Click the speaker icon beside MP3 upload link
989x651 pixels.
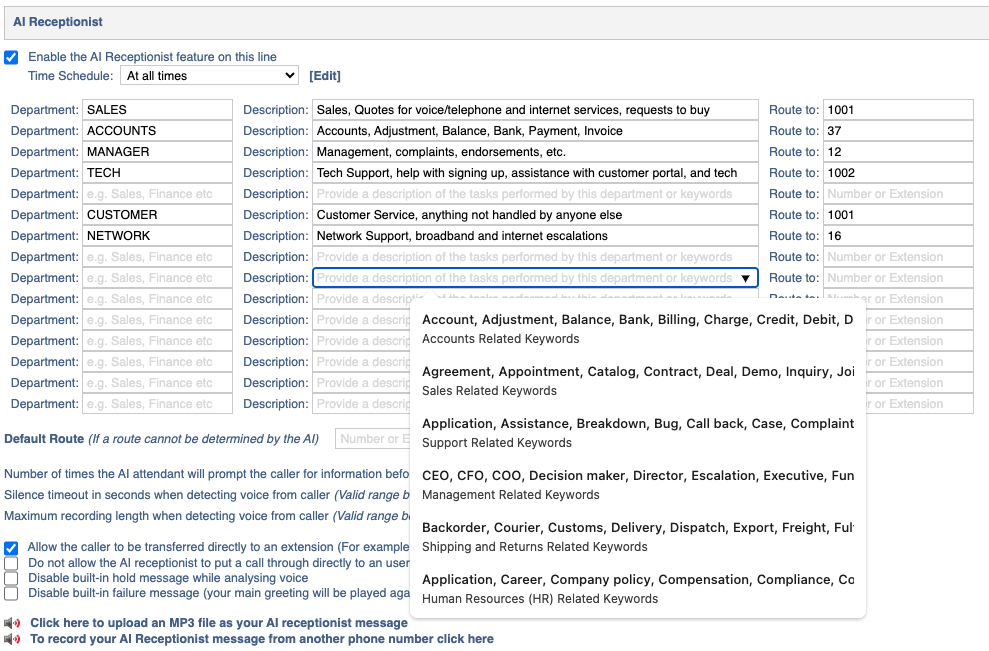coord(12,623)
